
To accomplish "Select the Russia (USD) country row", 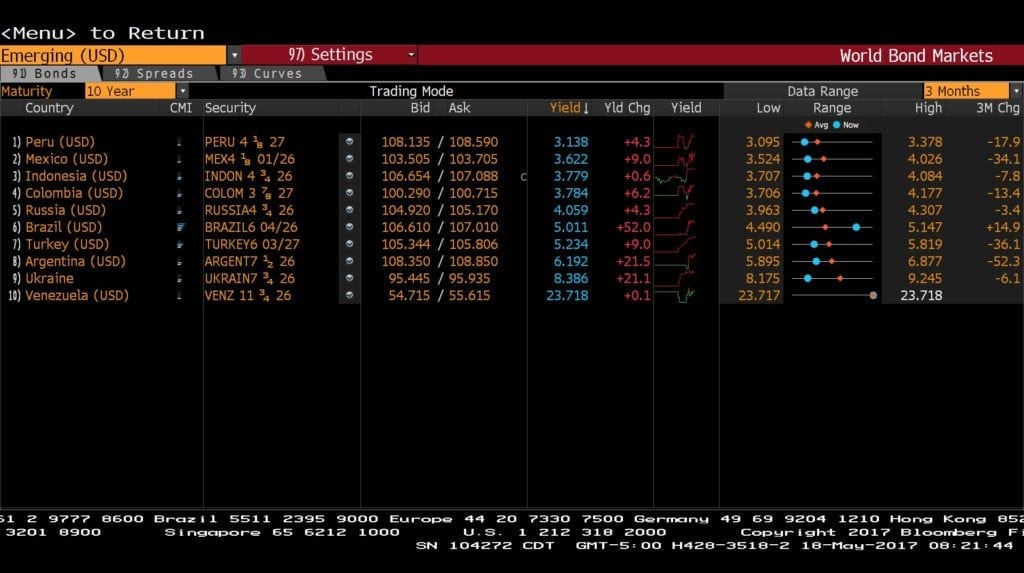I will point(65,210).
